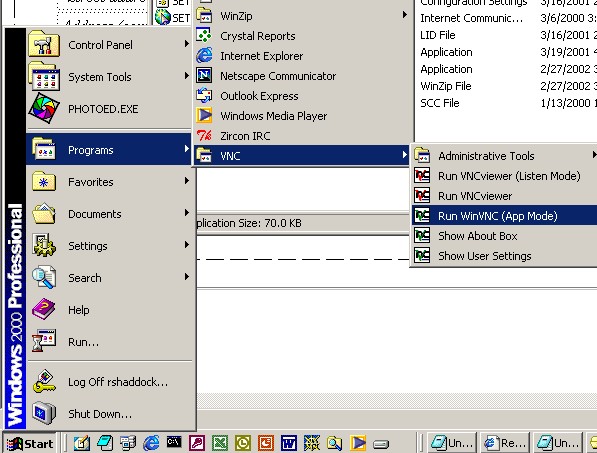
Task: Open Outlook from the quick launch bar
Action: click(243, 443)
